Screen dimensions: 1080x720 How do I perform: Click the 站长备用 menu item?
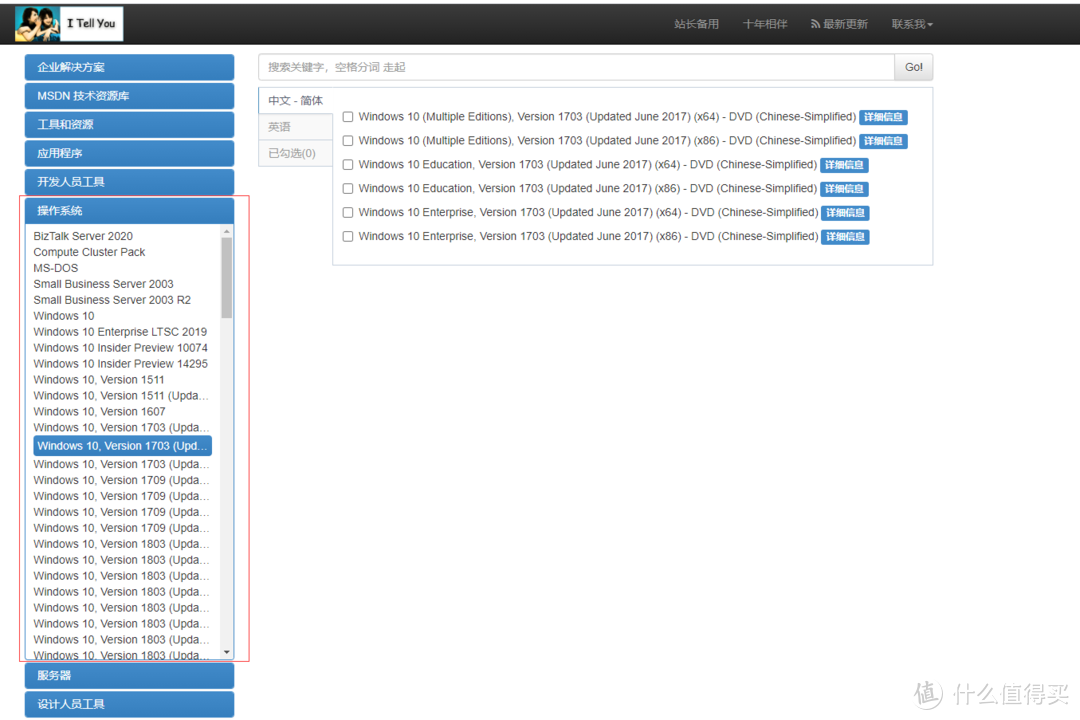click(696, 23)
